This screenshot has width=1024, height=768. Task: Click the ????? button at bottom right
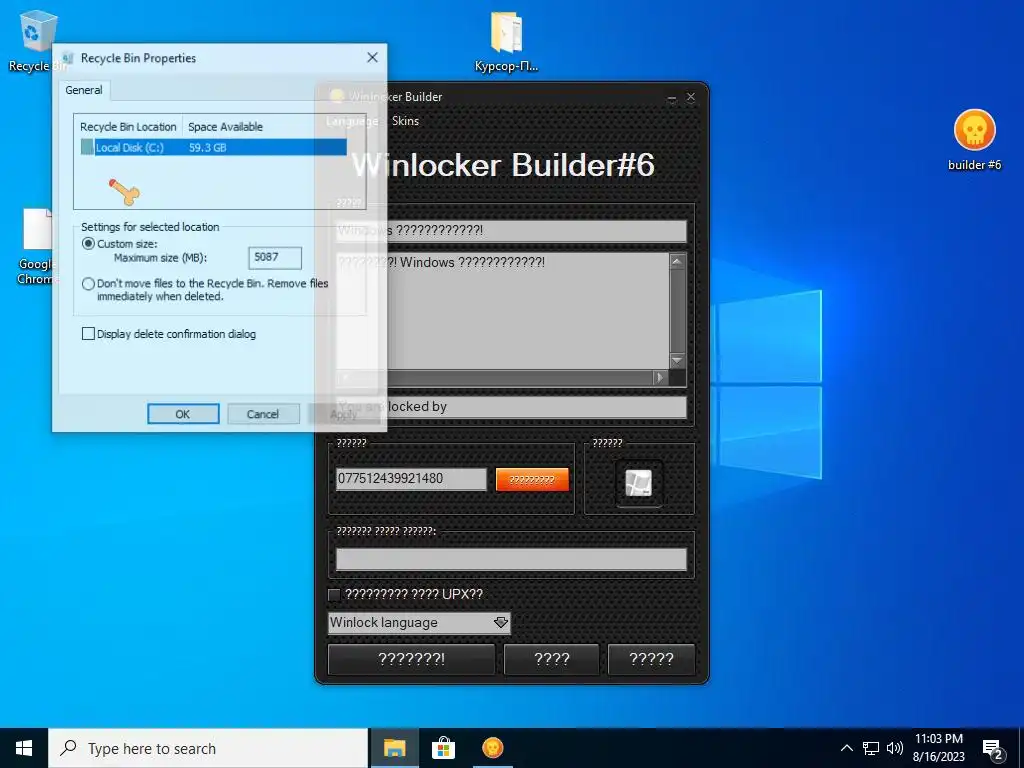pos(651,659)
